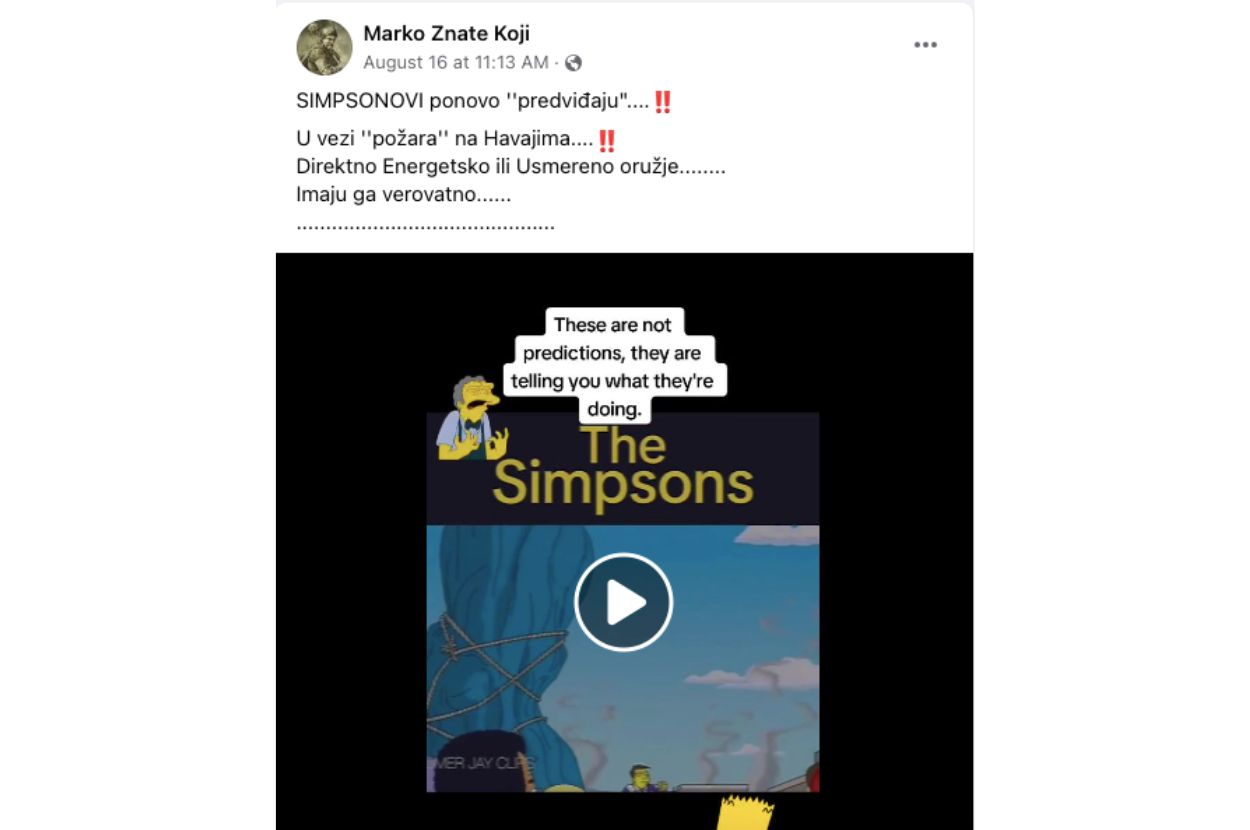Open the post options three-dot menu
Screen dimensions: 1250x830
pos(925,45)
